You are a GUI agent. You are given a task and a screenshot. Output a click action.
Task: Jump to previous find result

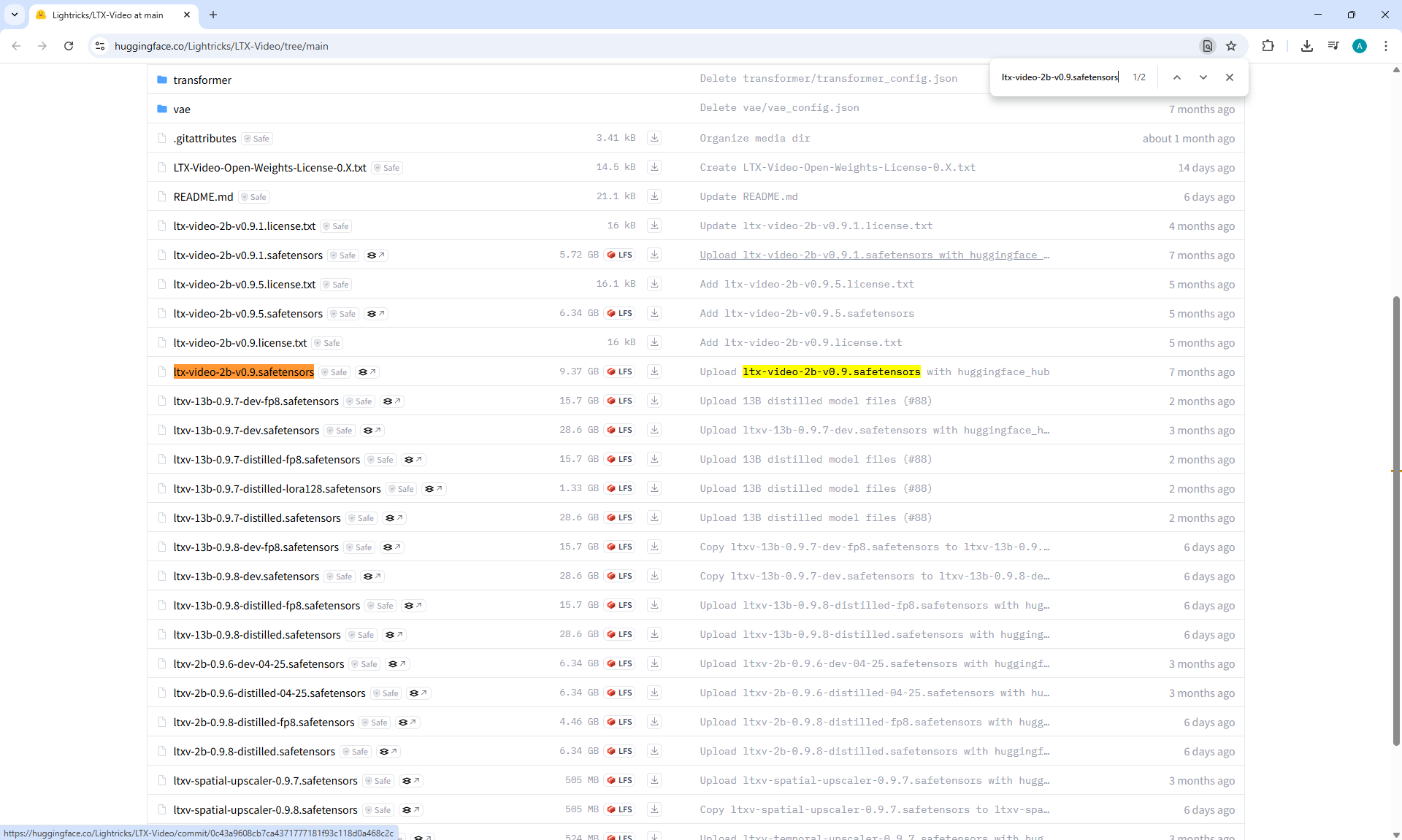coord(1176,77)
